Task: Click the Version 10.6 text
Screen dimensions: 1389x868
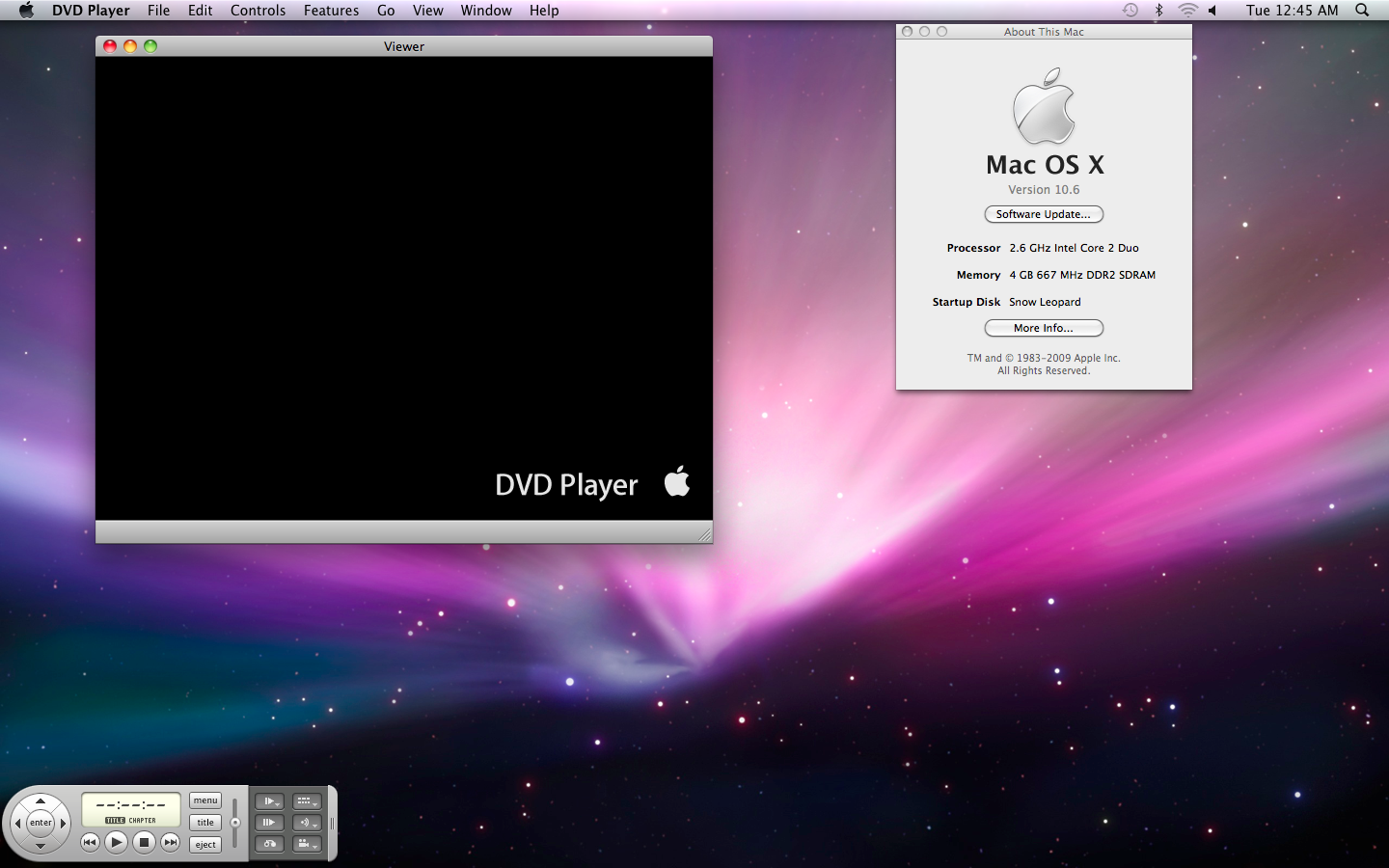Action: tap(1044, 190)
